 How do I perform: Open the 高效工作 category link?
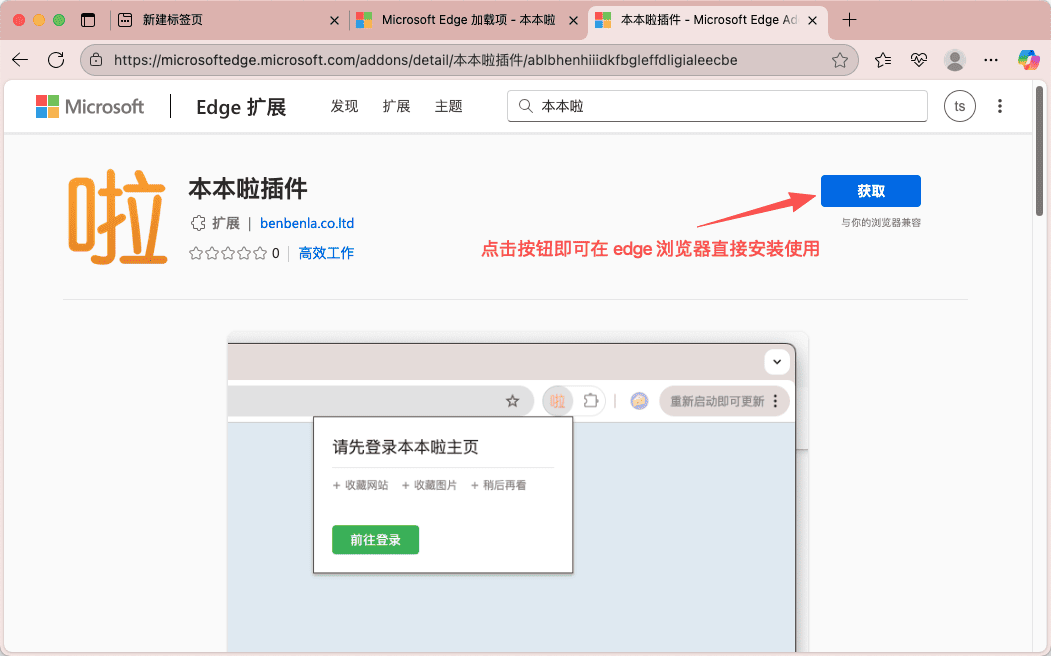click(326, 254)
